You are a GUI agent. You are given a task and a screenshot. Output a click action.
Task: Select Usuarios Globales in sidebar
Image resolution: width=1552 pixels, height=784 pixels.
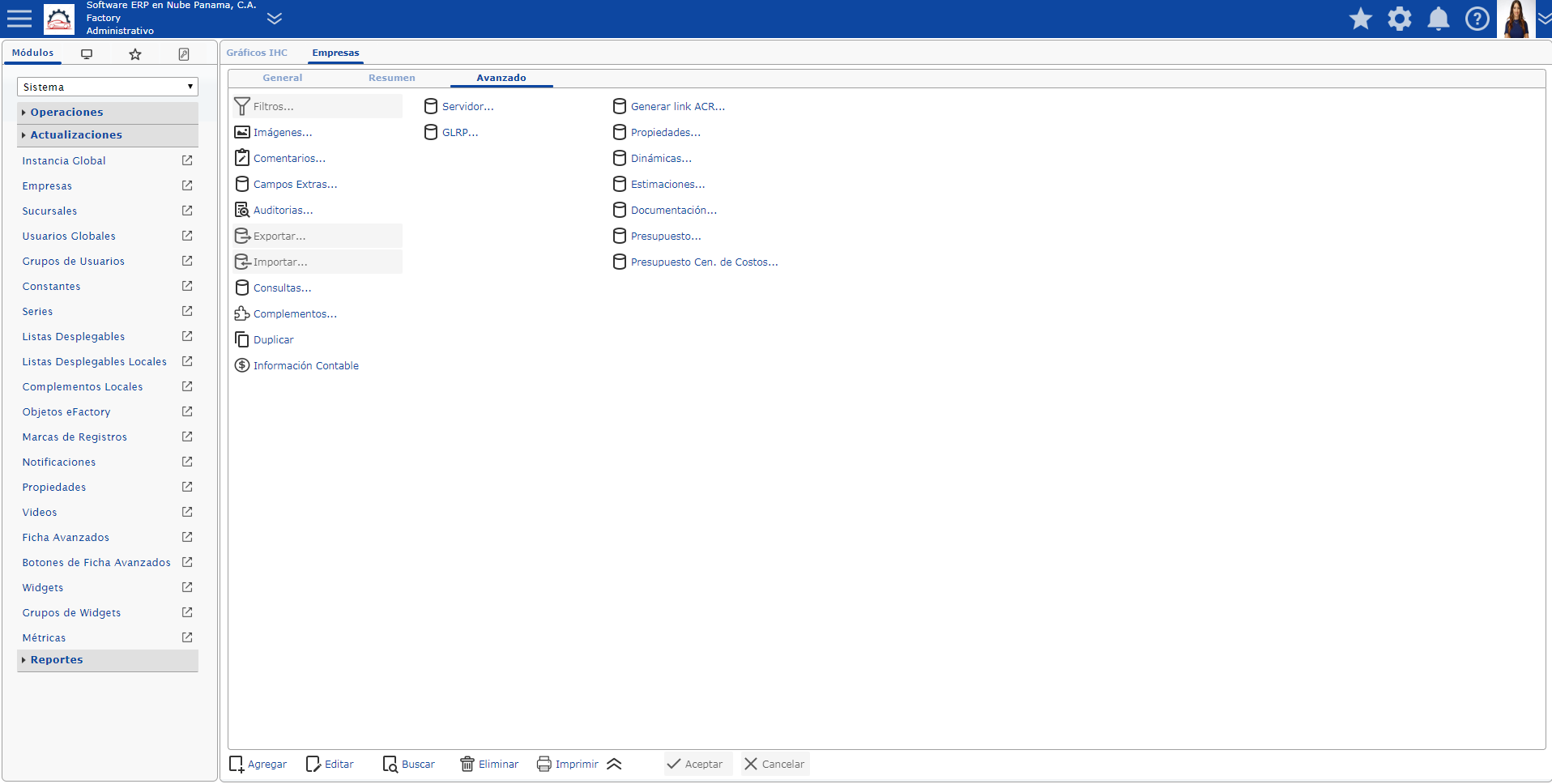coord(69,236)
